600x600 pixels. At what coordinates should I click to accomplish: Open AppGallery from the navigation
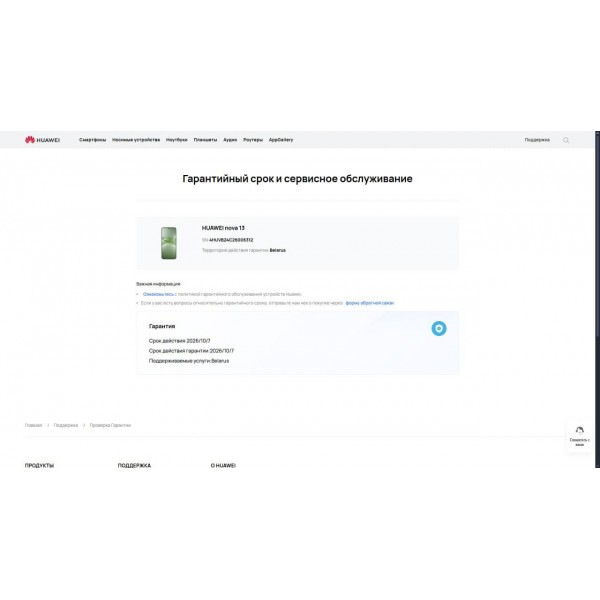click(281, 140)
